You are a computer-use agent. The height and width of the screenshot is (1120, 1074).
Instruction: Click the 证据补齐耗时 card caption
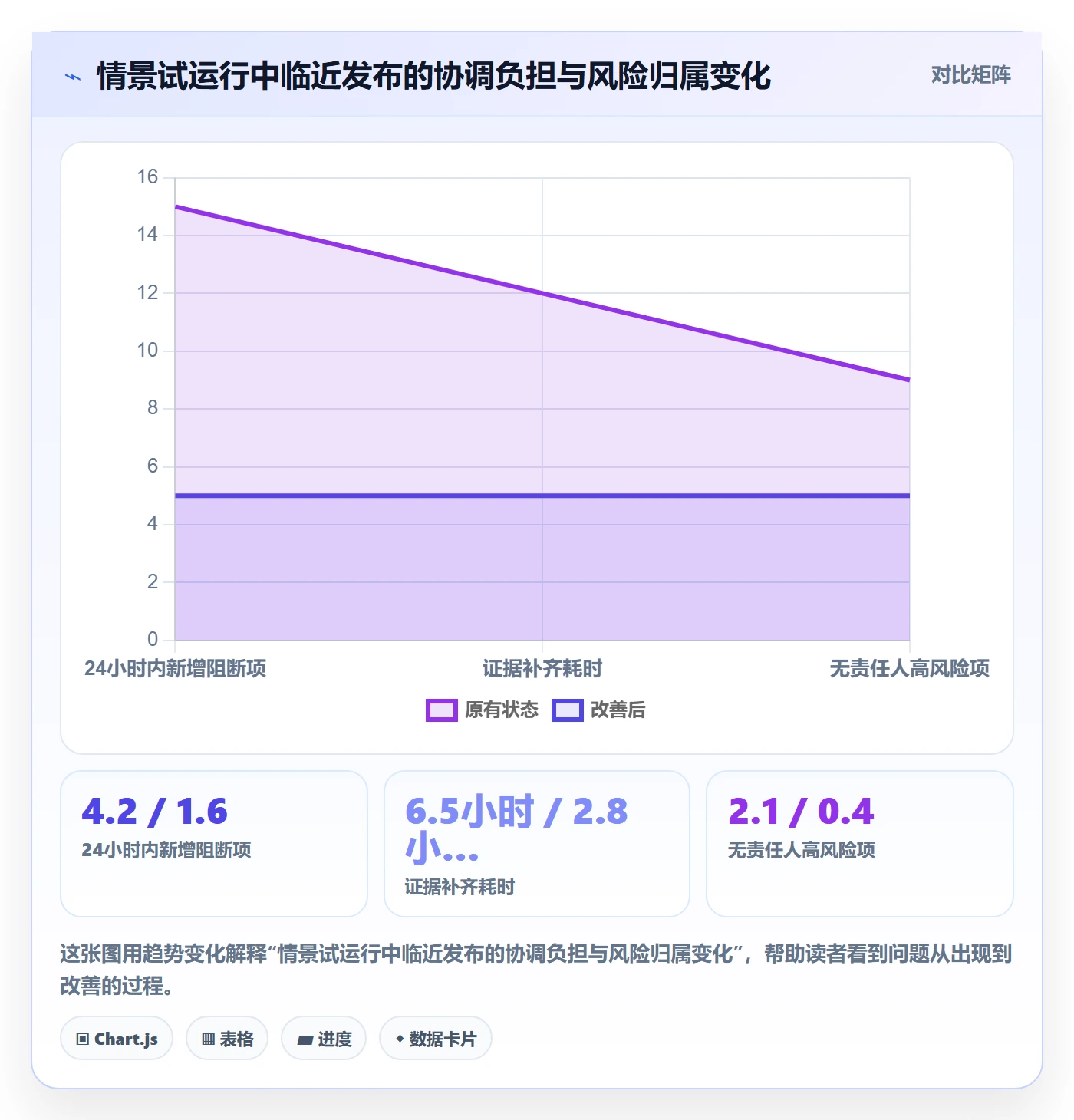[460, 888]
